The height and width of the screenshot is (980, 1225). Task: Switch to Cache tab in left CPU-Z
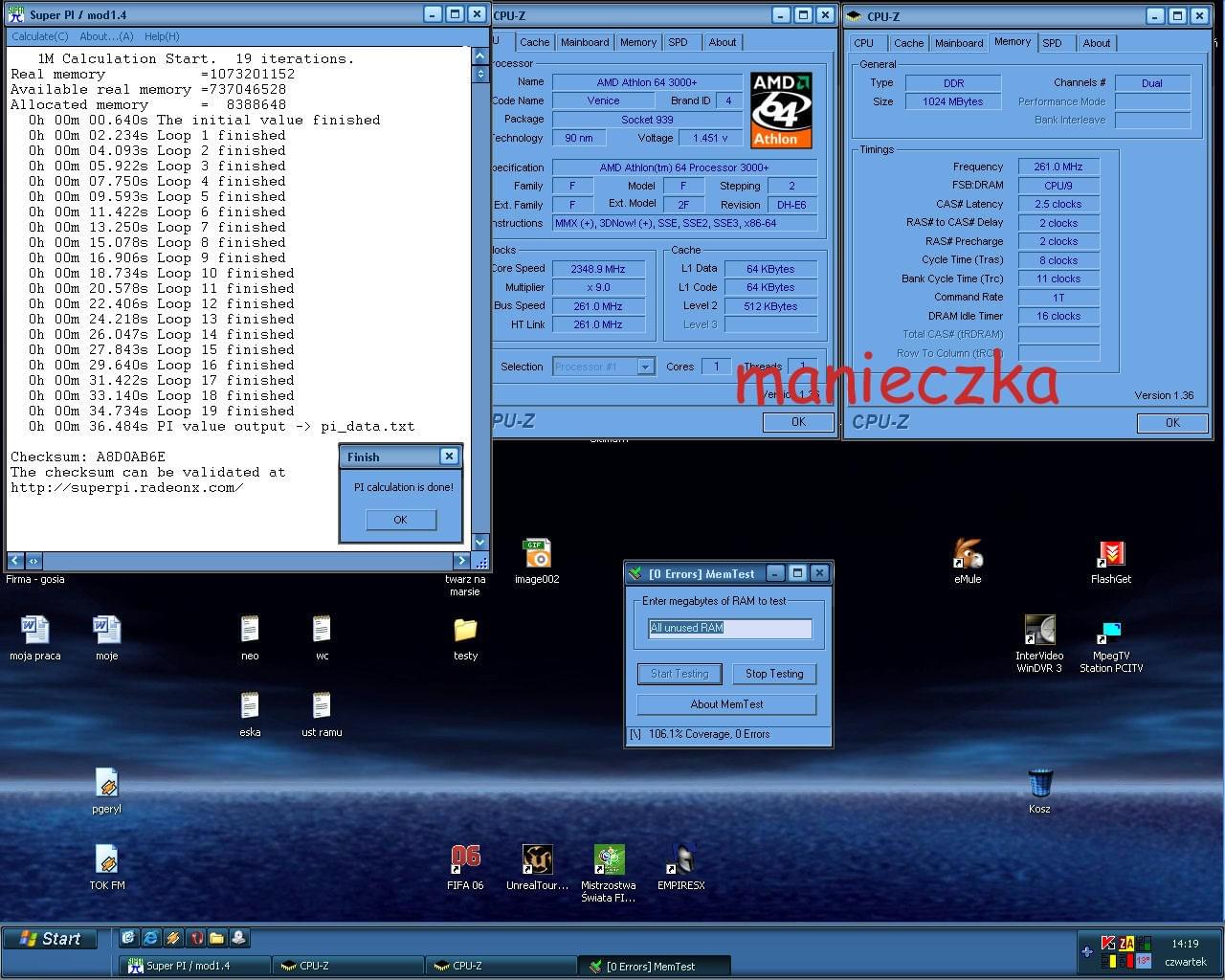[x=534, y=42]
